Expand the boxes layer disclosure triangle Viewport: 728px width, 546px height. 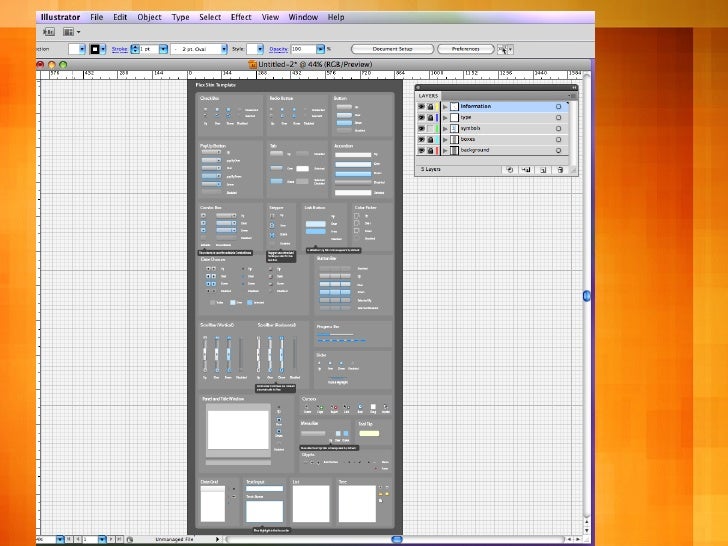pos(444,139)
